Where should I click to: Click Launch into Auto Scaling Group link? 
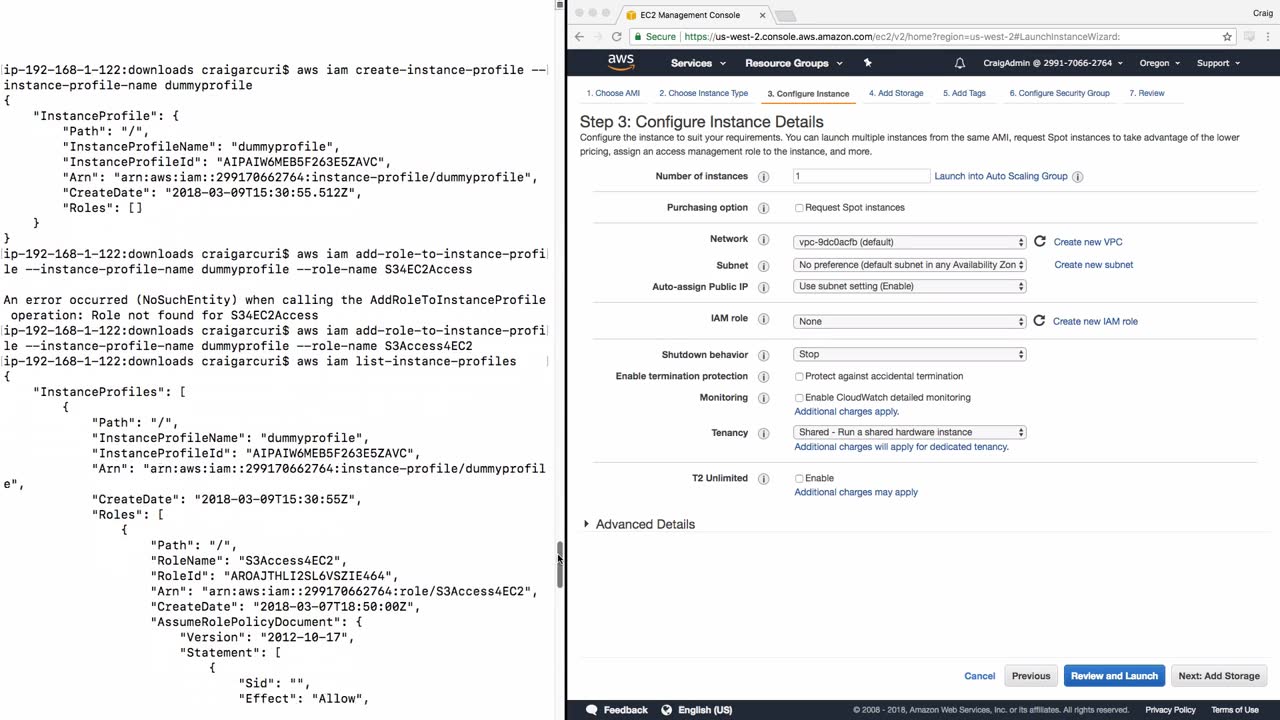tap(1001, 176)
